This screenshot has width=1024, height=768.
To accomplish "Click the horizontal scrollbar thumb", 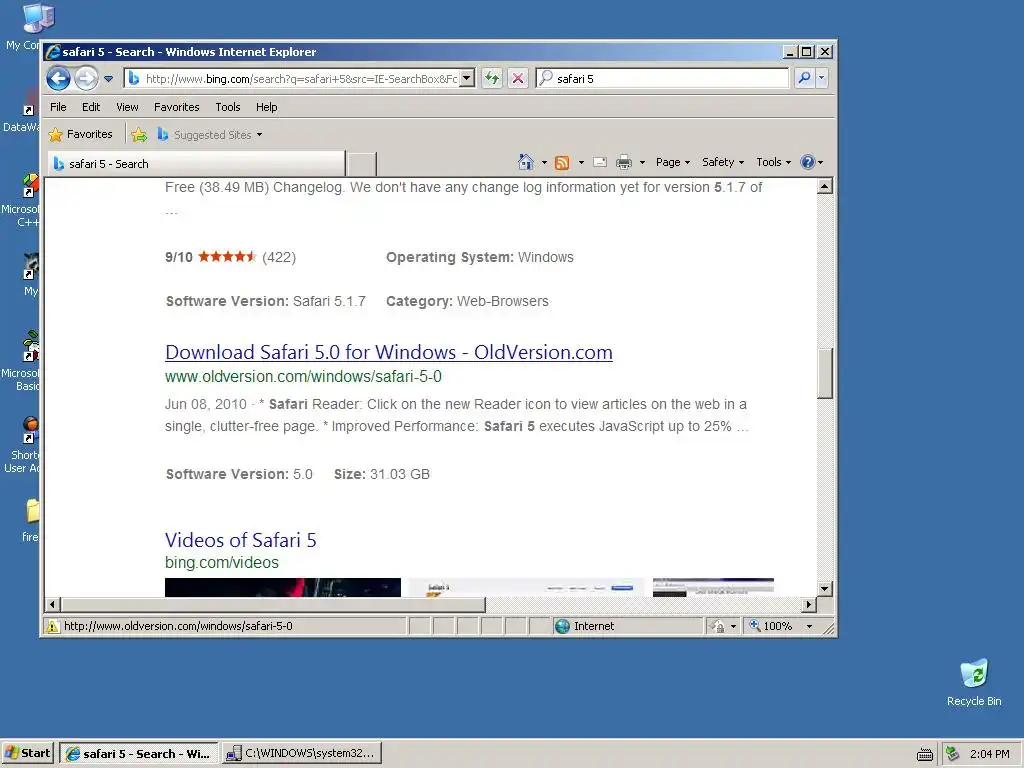I will pos(273,605).
